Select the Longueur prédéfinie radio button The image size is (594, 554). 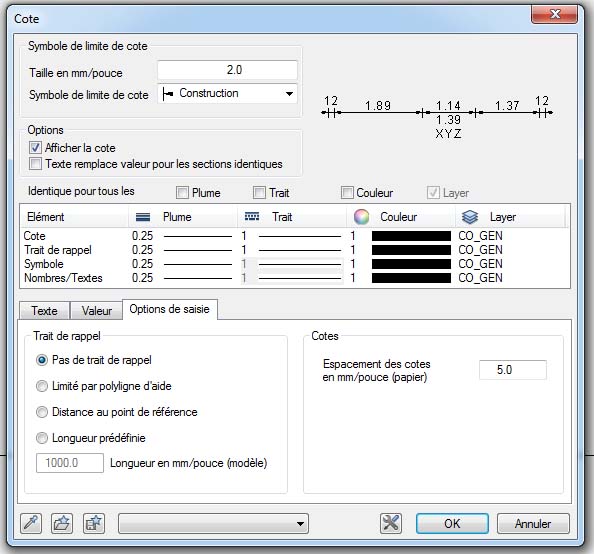(42, 438)
